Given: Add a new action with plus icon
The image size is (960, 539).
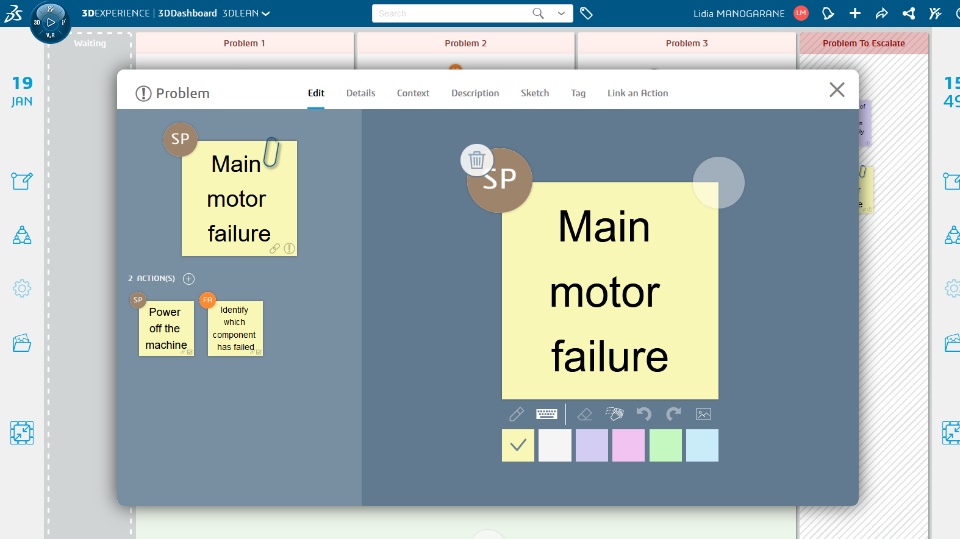Looking at the screenshot, I should (x=189, y=279).
